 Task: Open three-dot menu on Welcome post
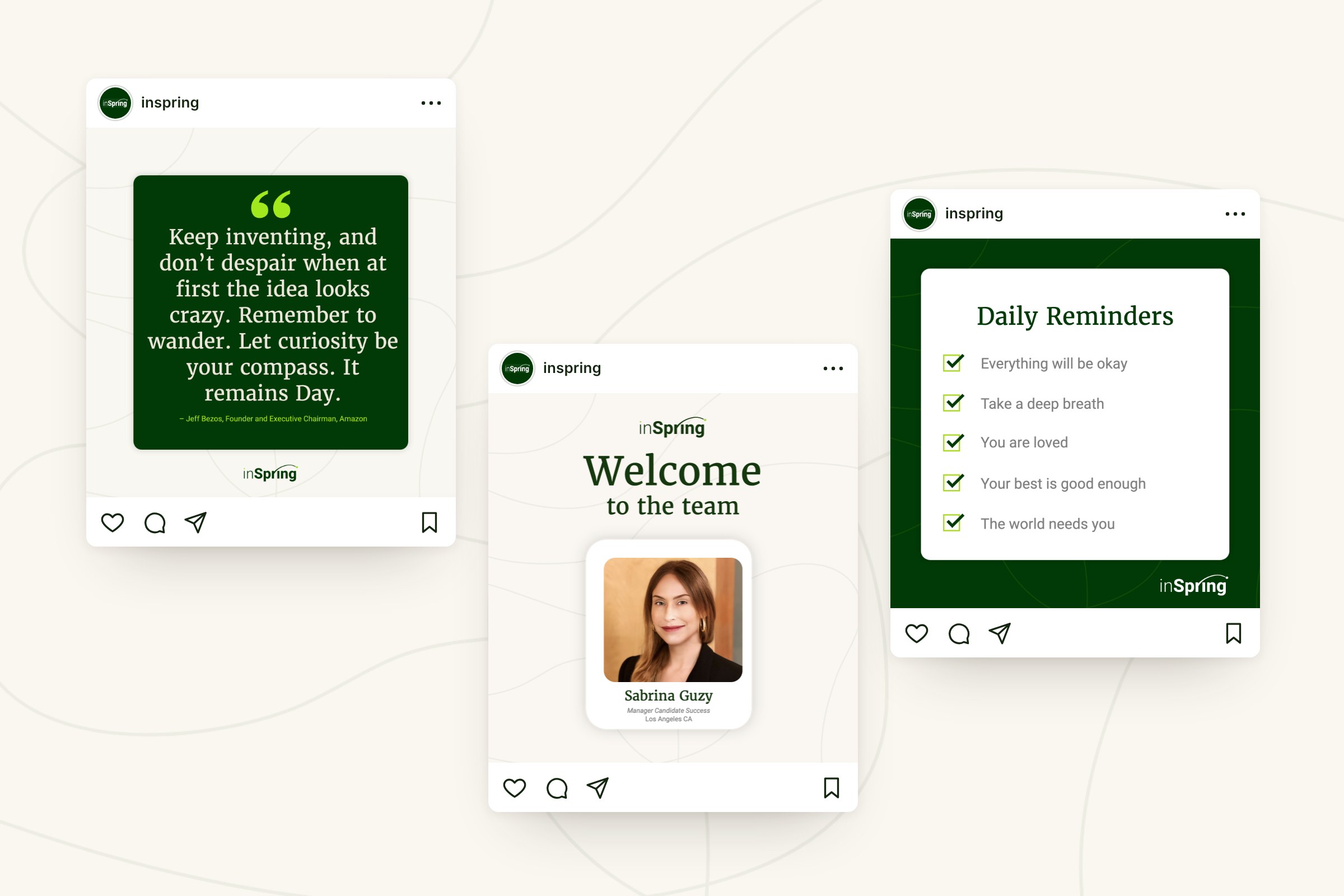coord(833,368)
